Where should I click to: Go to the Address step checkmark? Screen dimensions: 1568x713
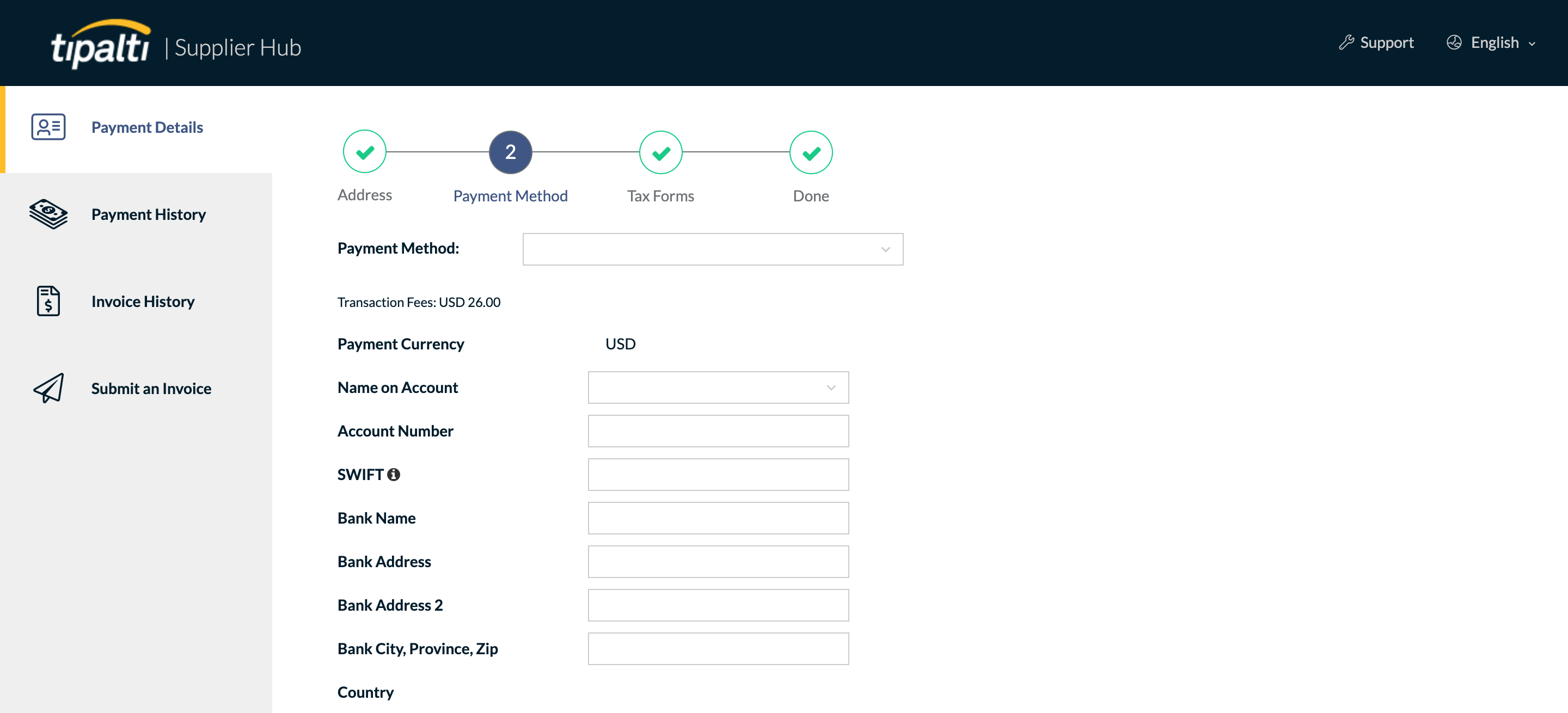click(x=365, y=152)
